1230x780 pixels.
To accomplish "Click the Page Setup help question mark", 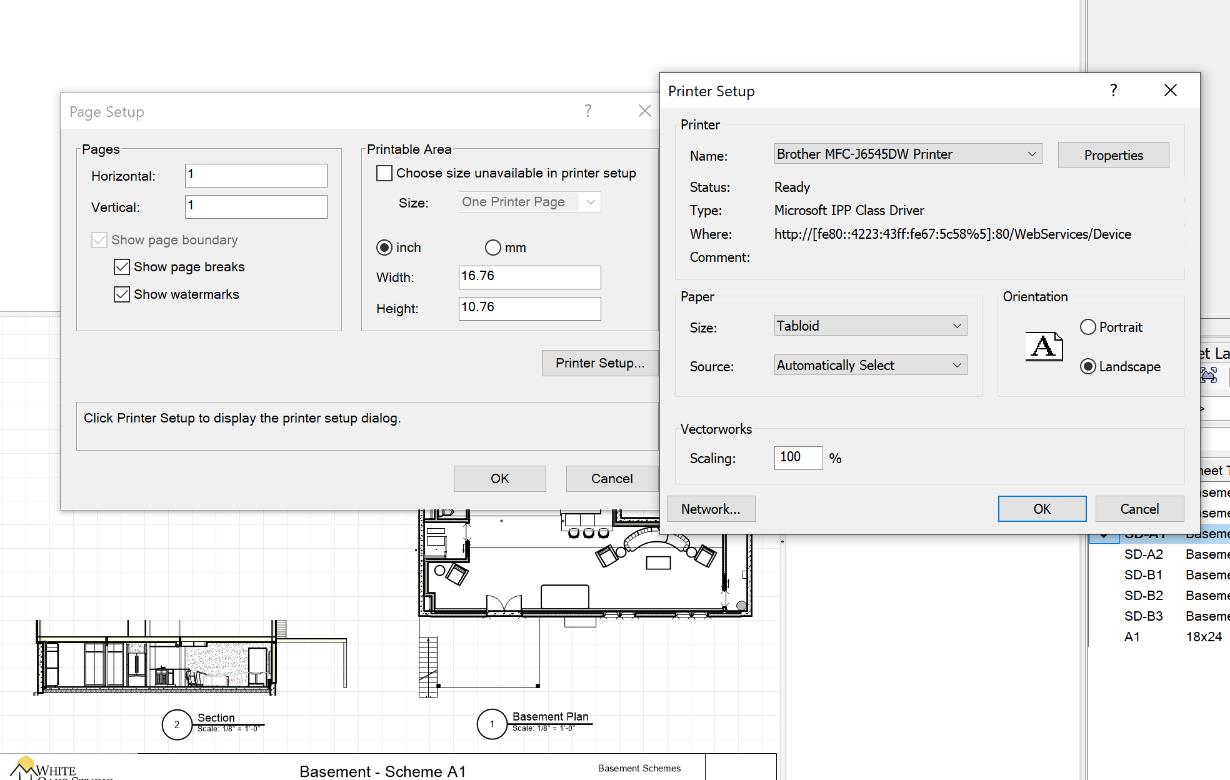I will click(x=588, y=111).
